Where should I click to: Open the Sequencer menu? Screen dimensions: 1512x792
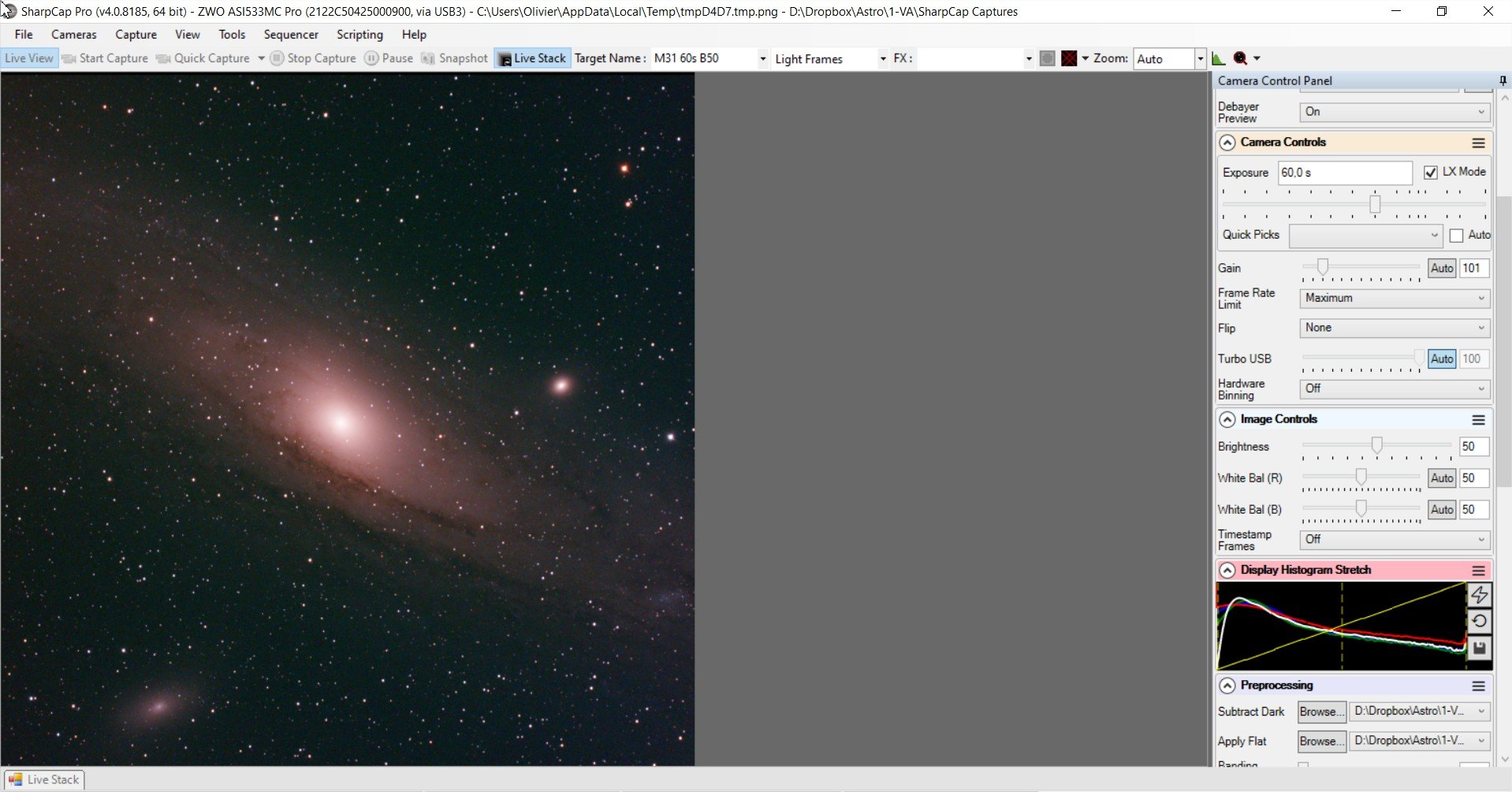pyautogui.click(x=291, y=35)
